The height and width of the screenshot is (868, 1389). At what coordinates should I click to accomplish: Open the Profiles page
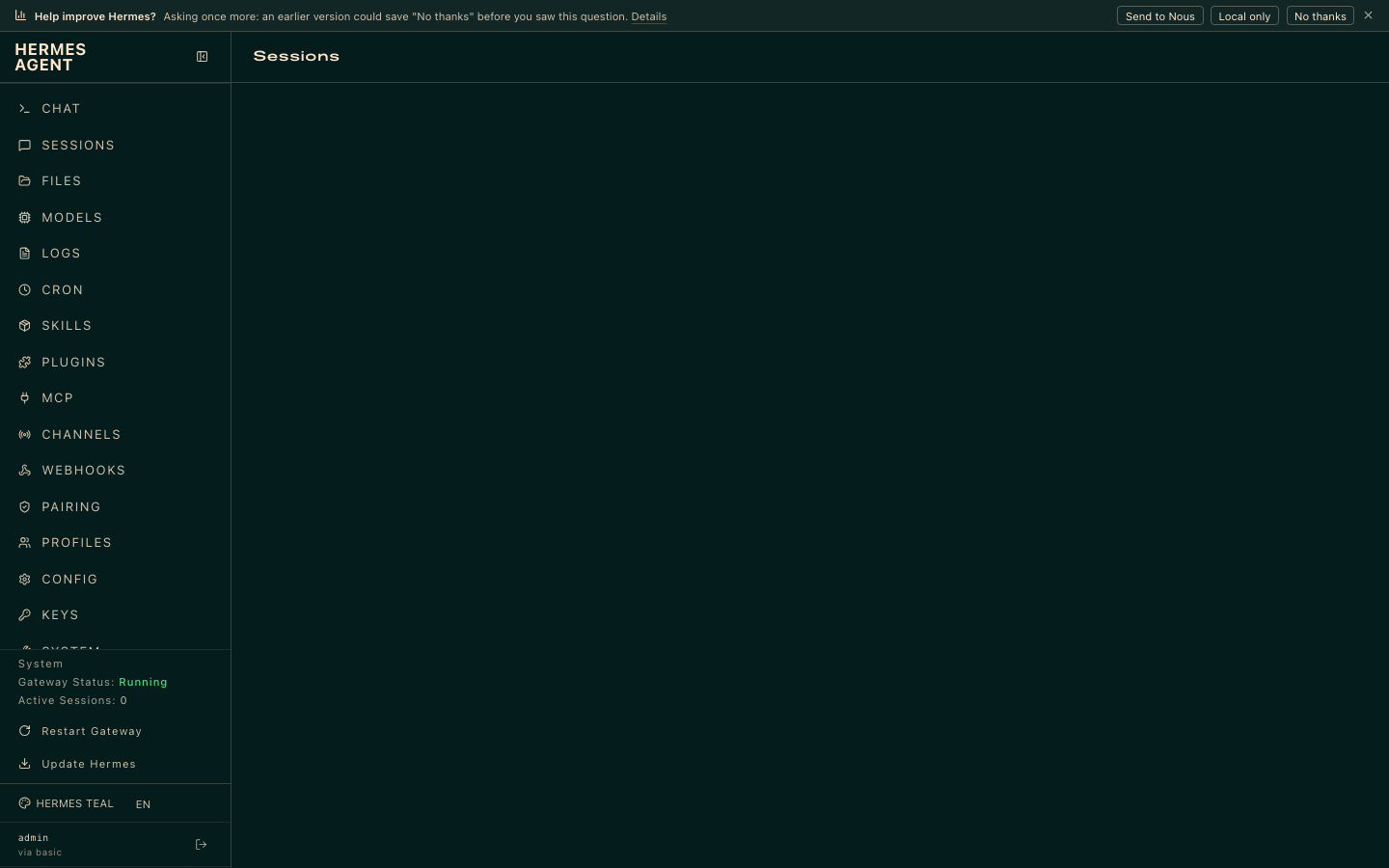115,543
